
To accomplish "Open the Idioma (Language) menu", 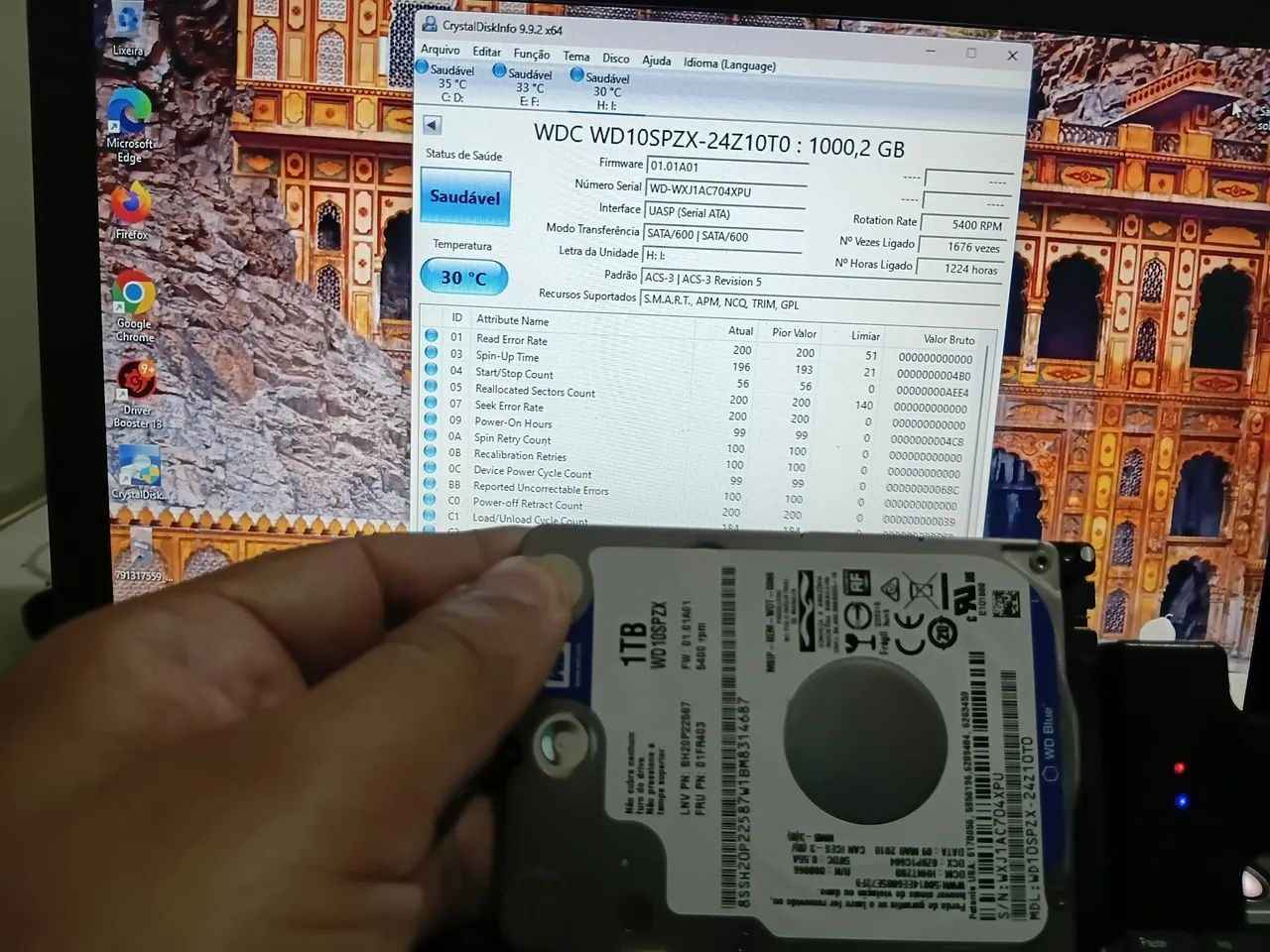I will [729, 64].
